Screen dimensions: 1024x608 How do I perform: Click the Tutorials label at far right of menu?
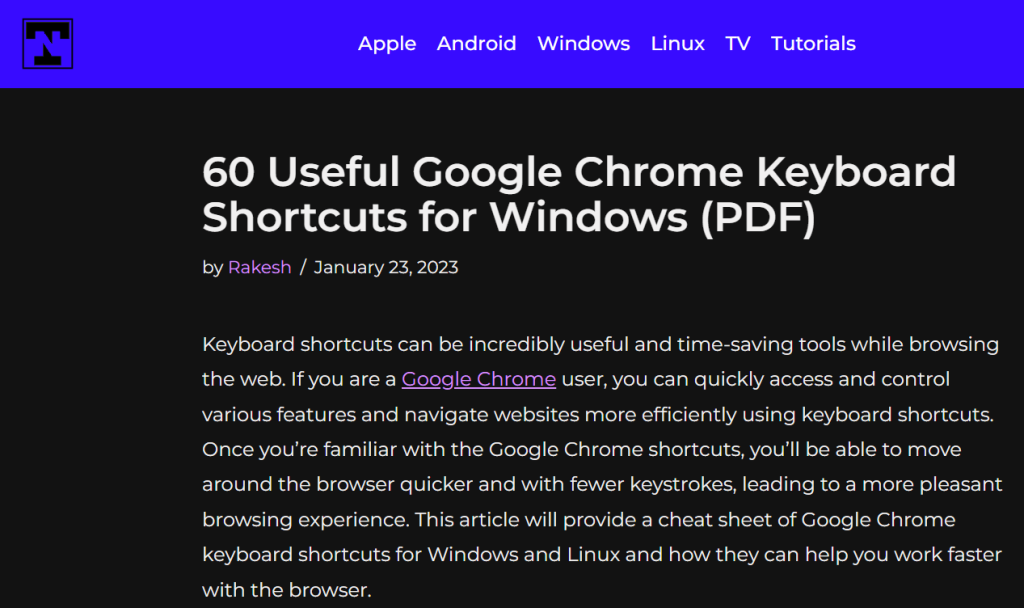(x=813, y=44)
